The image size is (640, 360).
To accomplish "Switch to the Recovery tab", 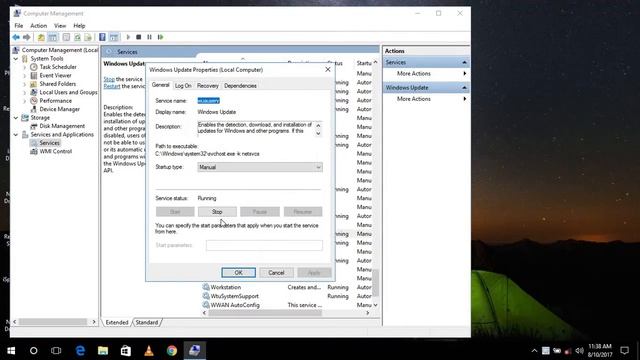I will 208,86.
